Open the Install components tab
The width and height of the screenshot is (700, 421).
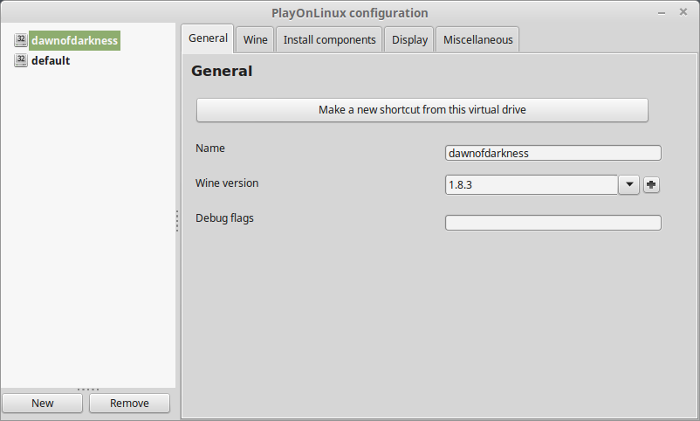[329, 40]
